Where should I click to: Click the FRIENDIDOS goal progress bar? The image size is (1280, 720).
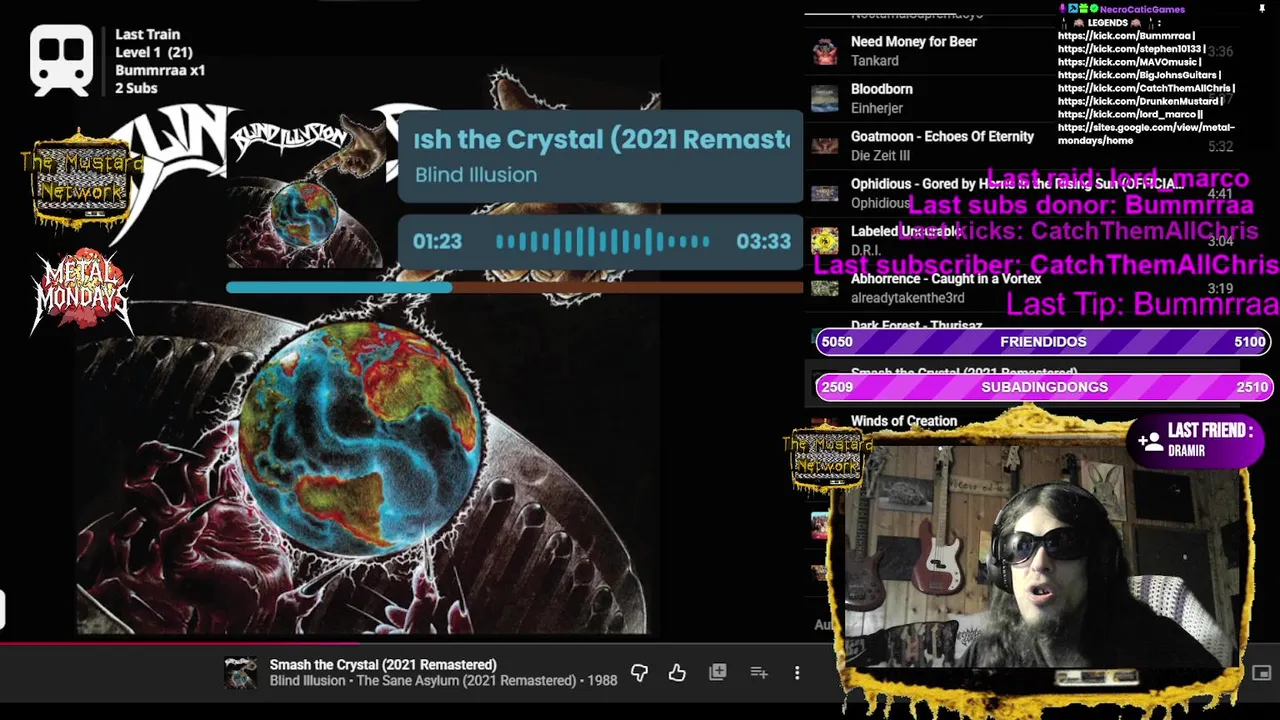pyautogui.click(x=1043, y=342)
